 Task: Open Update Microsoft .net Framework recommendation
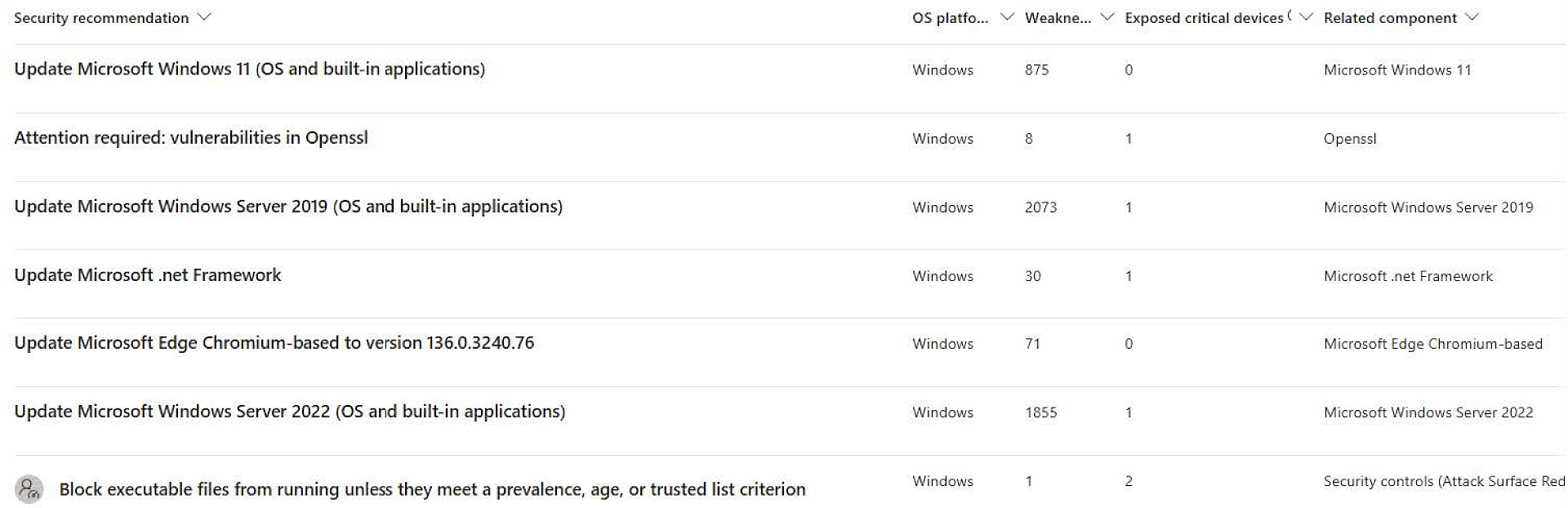148,275
